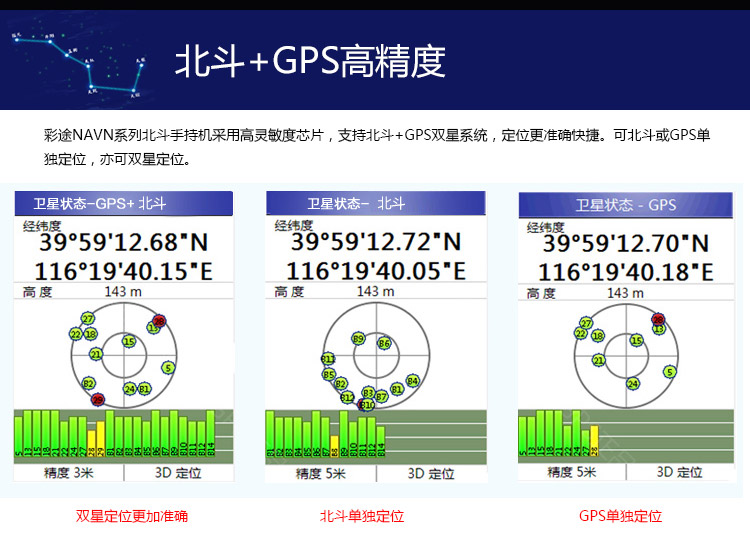Click the description paragraph starting 彩途NAVN系列
The image size is (750, 558).
click(377, 147)
